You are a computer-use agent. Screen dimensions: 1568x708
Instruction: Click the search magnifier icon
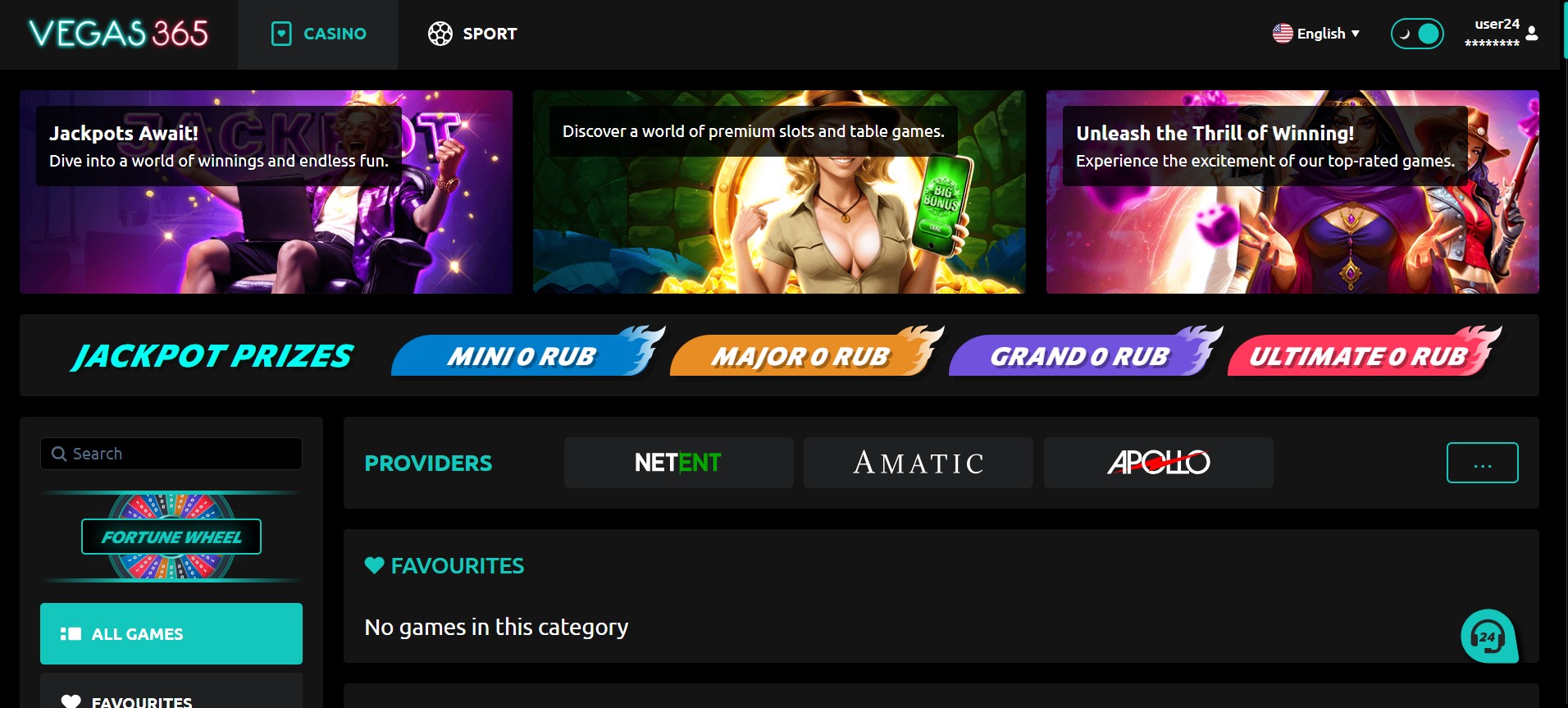[59, 454]
